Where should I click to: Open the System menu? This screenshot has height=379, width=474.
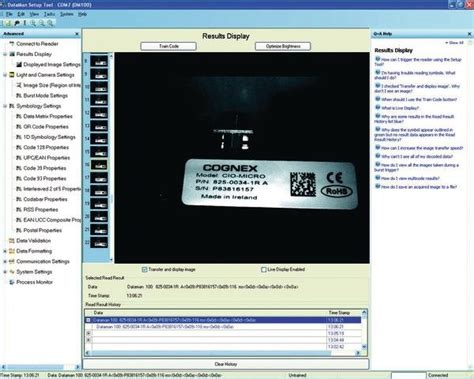67,14
